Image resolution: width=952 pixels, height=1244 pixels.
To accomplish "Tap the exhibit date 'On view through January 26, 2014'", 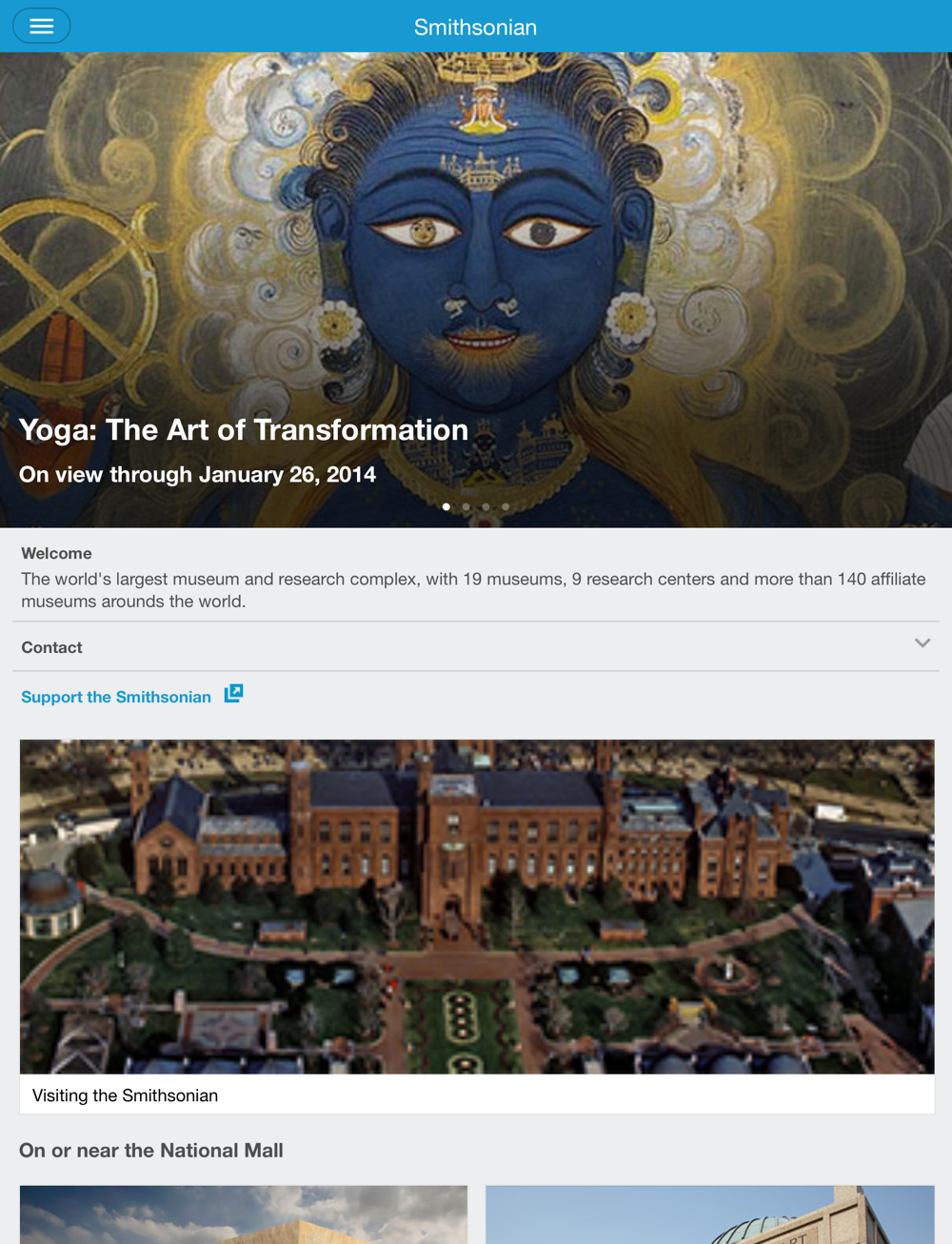I will pos(197,474).
